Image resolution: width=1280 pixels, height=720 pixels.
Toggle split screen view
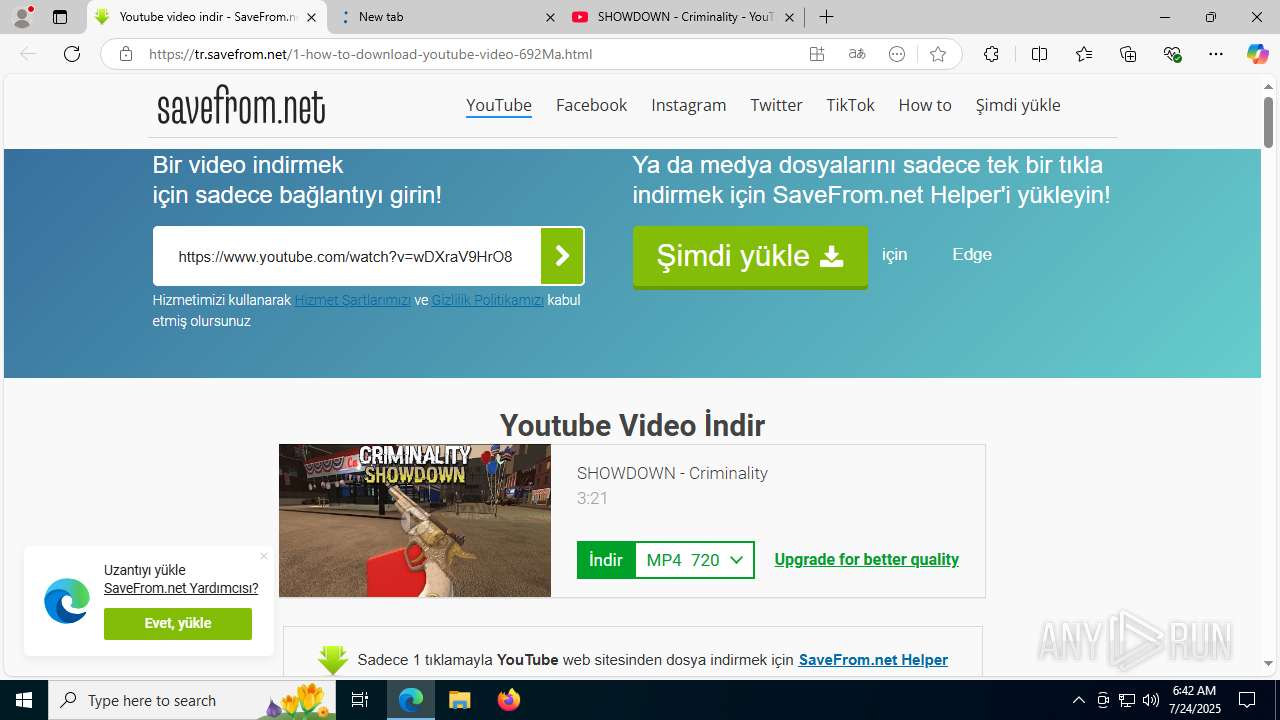tap(1039, 54)
